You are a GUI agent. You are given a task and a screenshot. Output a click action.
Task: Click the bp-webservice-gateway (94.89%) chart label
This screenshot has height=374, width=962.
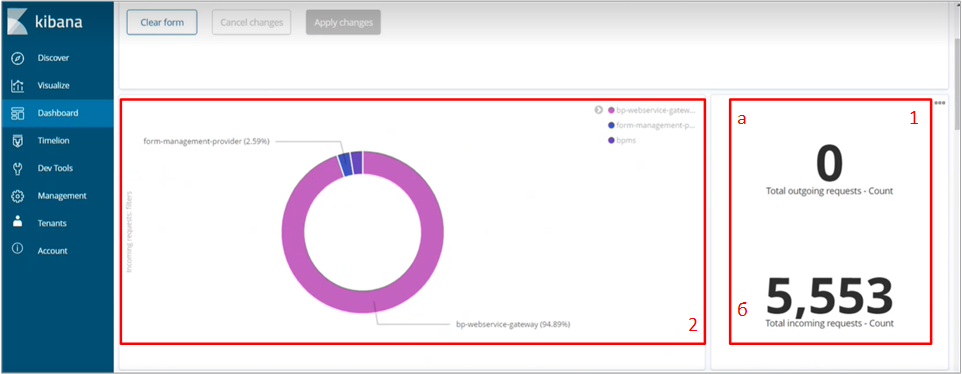[513, 324]
